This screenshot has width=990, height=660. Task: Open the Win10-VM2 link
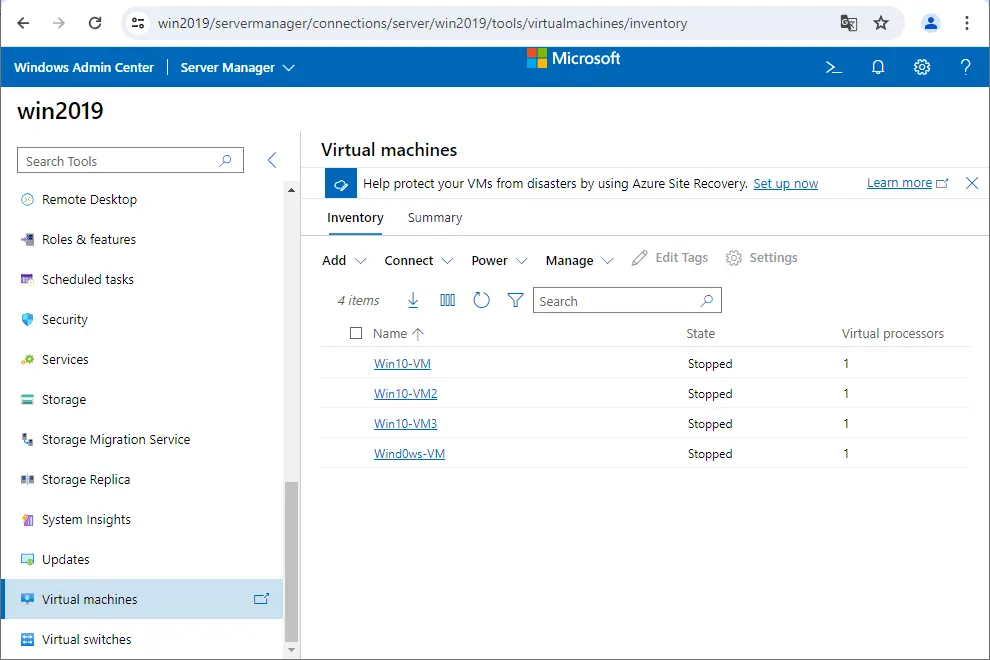[x=405, y=393]
